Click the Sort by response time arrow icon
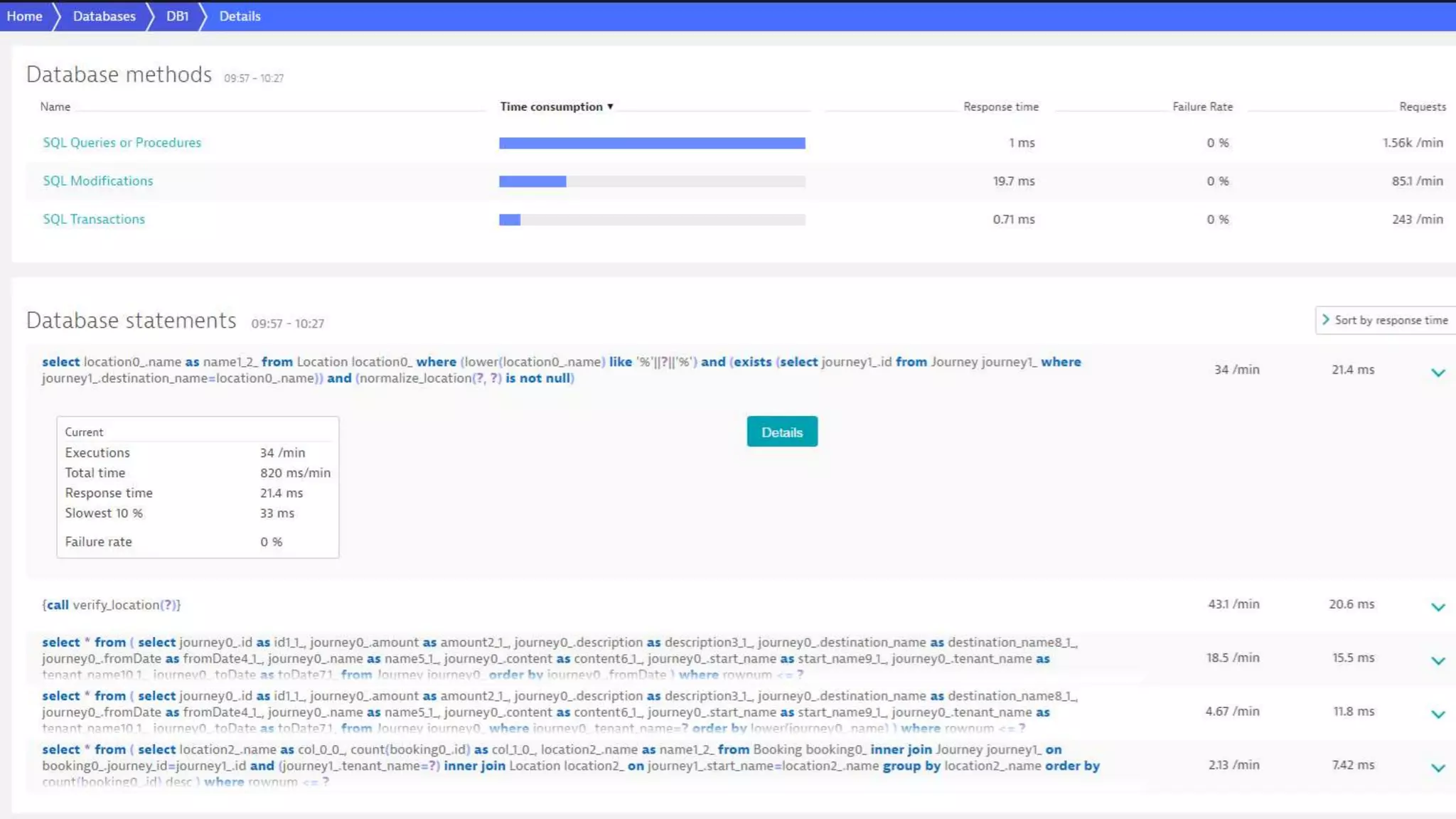The image size is (1456, 819). (1325, 320)
